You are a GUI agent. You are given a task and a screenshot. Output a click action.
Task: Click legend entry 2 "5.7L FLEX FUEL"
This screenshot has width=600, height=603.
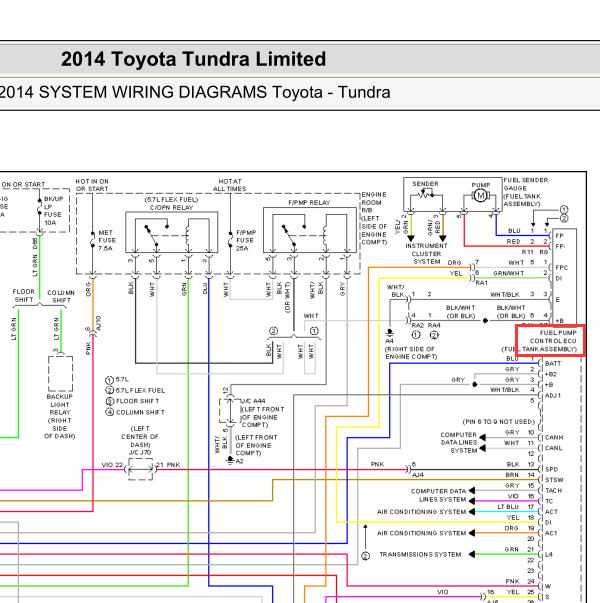135,390
